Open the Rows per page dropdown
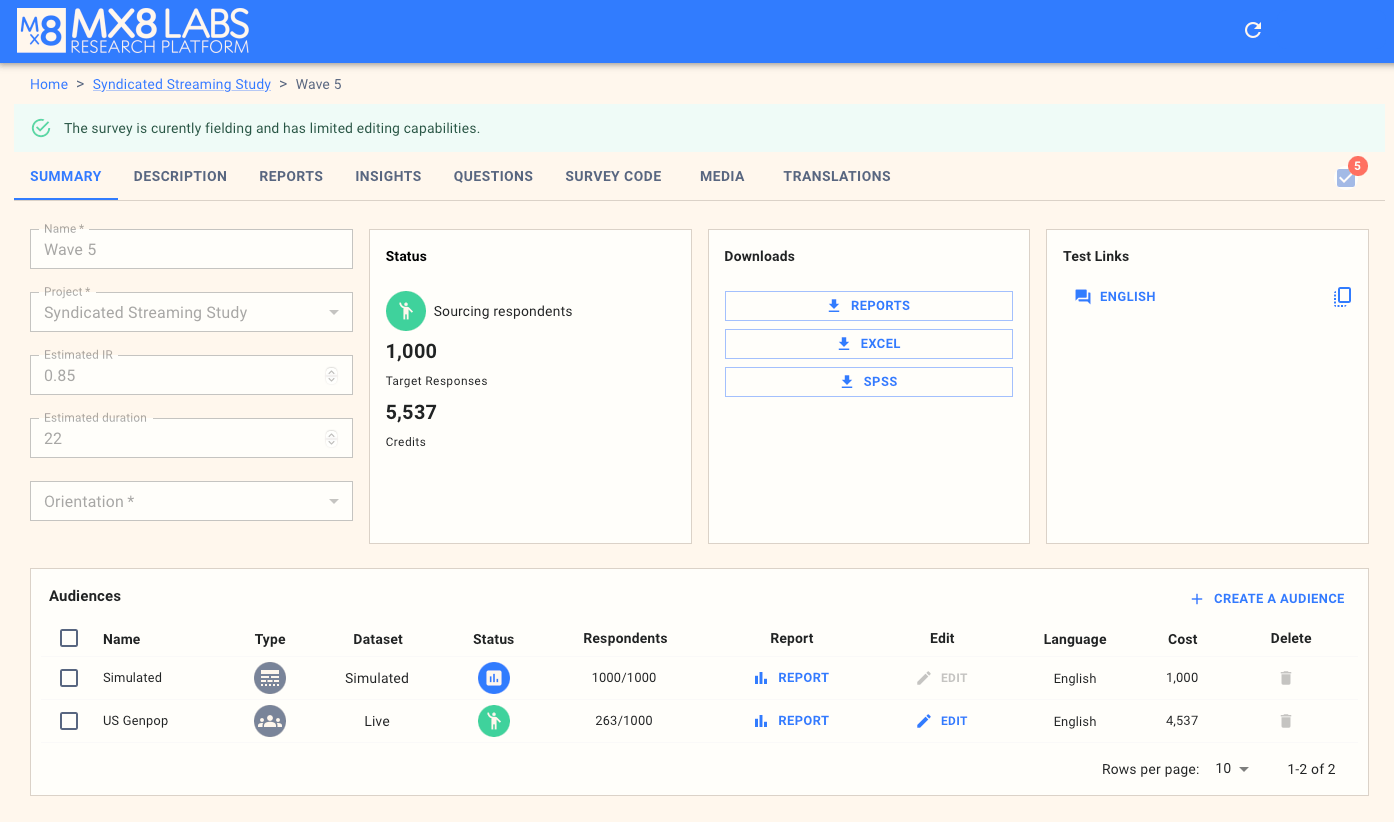The height and width of the screenshot is (822, 1394). click(x=1232, y=769)
